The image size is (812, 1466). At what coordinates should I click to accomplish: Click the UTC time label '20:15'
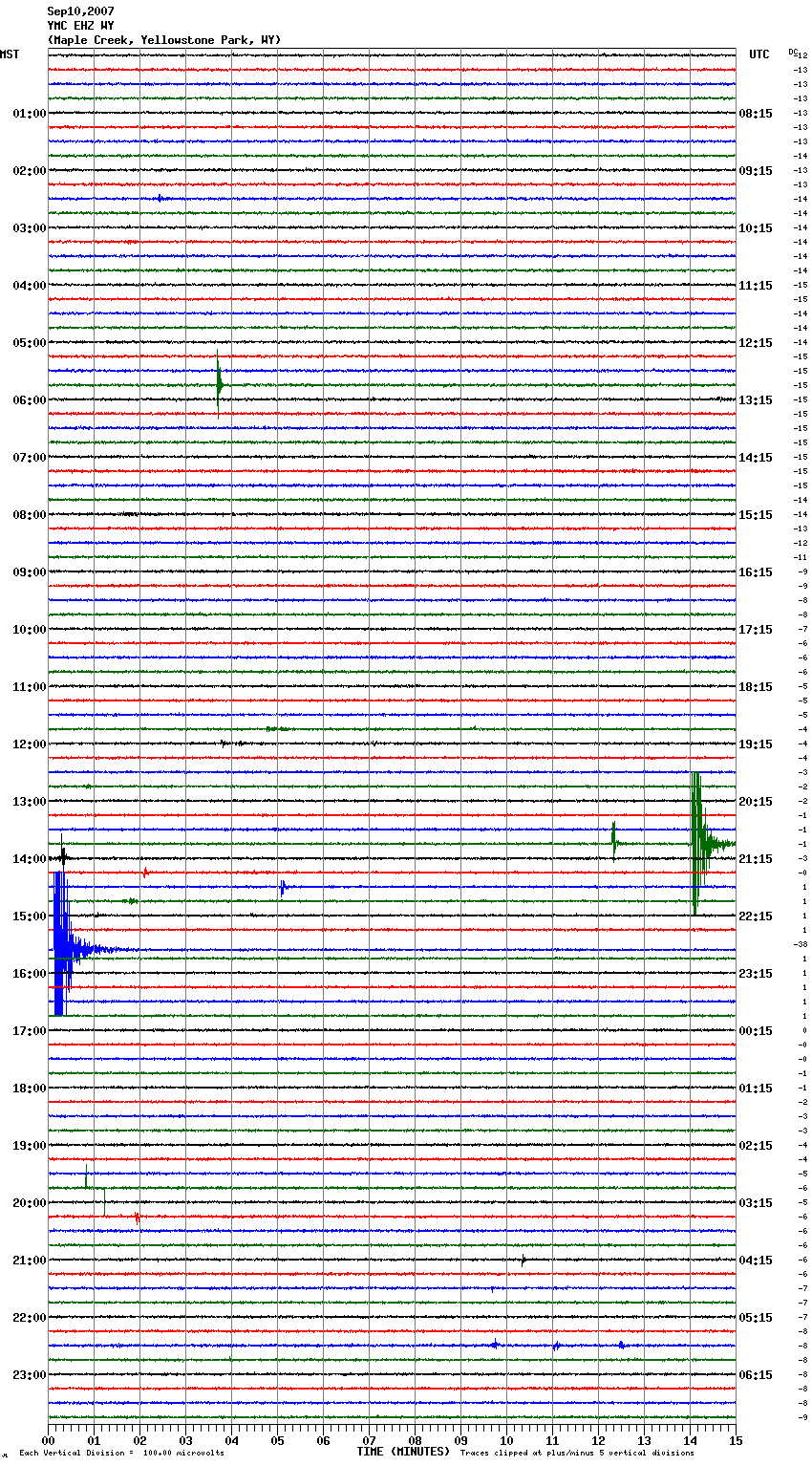(x=756, y=802)
